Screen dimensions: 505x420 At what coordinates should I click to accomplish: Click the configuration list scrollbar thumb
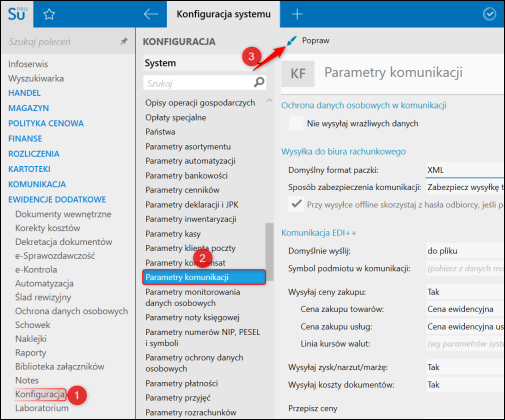tap(269, 252)
